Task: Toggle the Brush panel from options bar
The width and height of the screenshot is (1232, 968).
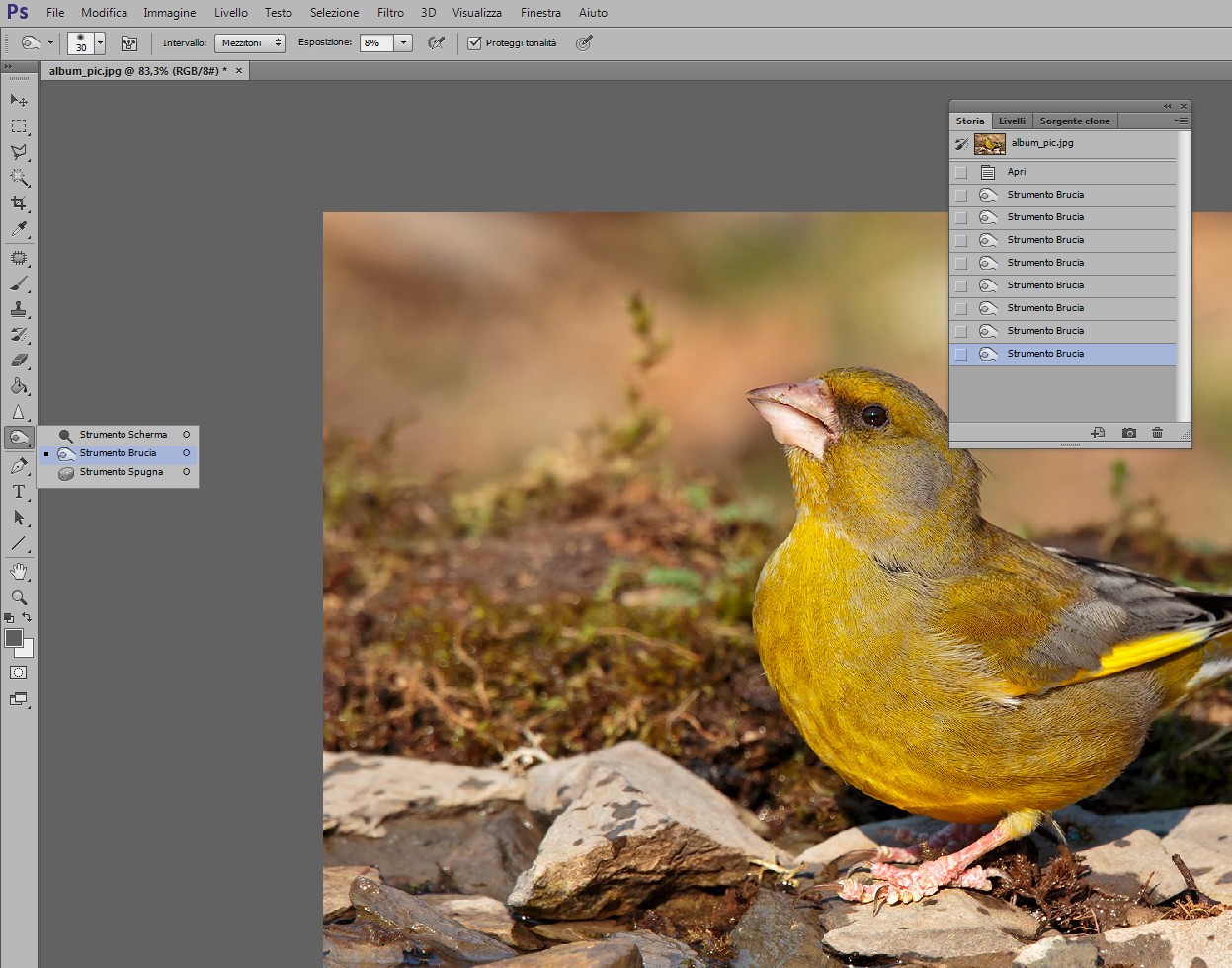Action: point(128,43)
